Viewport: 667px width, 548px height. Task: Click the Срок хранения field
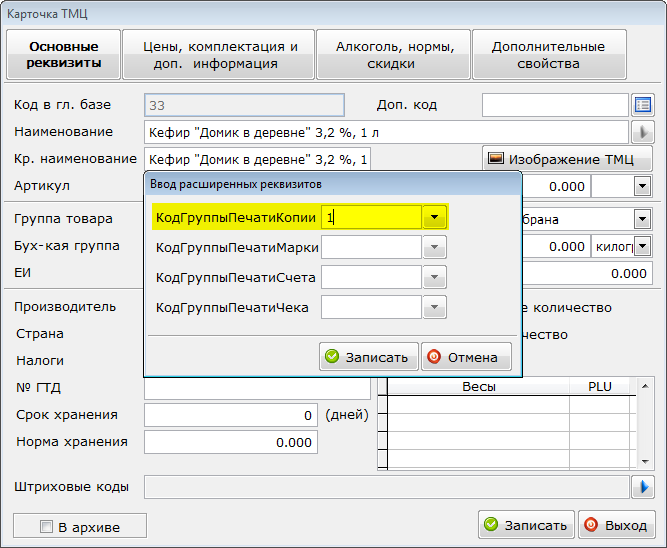pos(231,415)
